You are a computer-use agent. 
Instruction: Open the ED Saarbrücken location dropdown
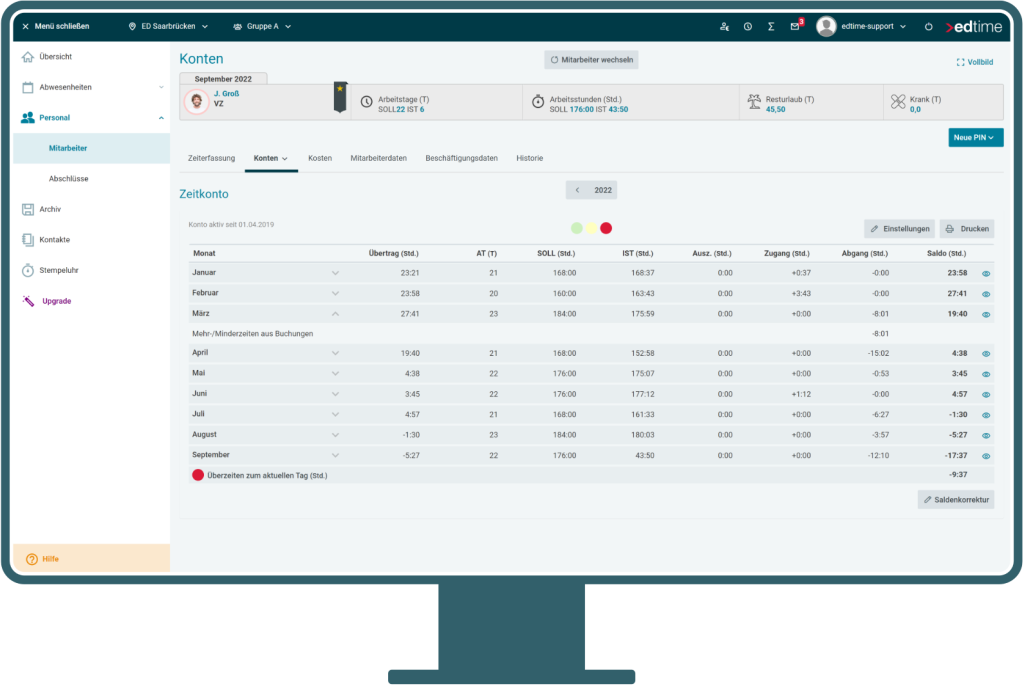click(x=168, y=26)
